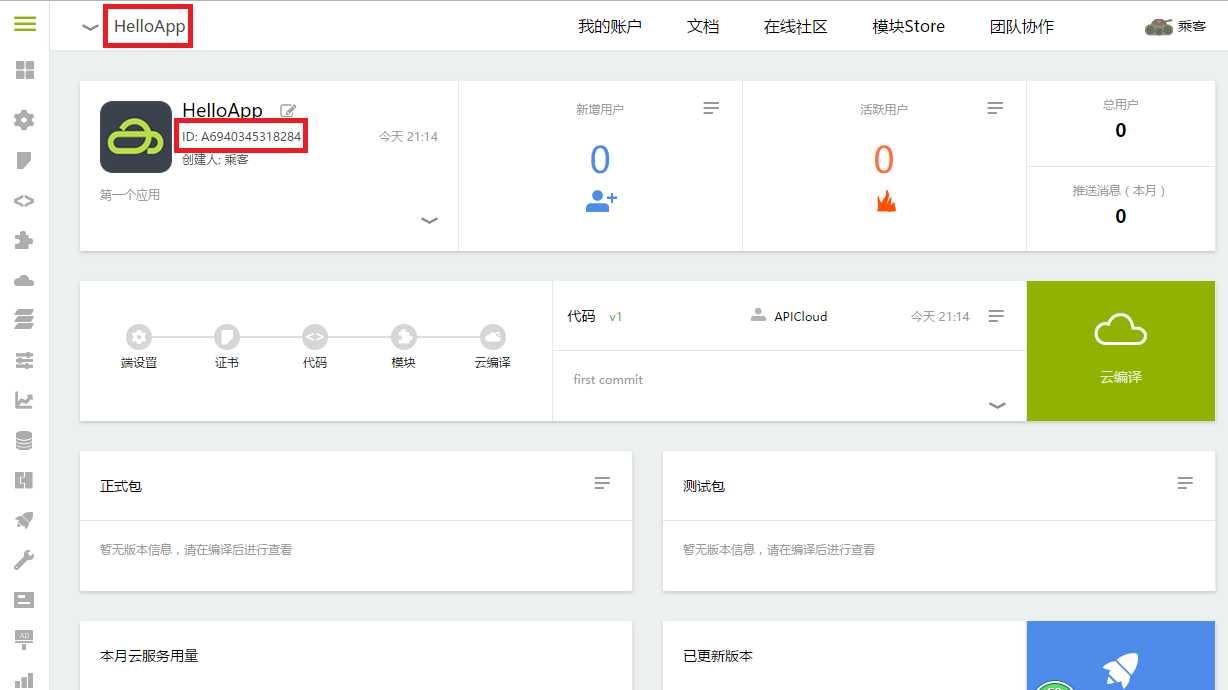Open the line chart icon in sidebar
Image resolution: width=1228 pixels, height=690 pixels.
(x=24, y=400)
